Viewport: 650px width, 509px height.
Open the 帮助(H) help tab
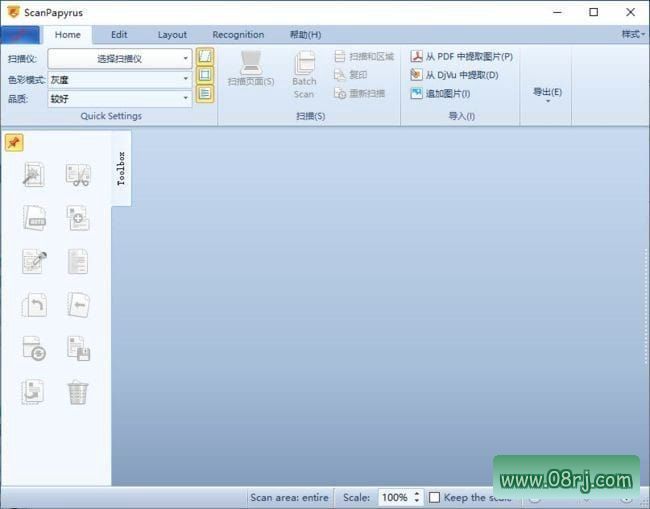[x=306, y=35]
